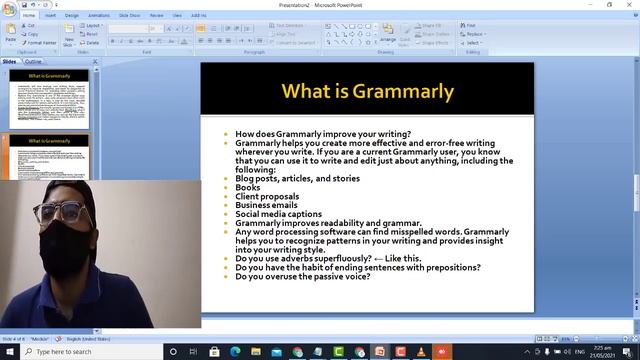Open the Replace dropdown
Image resolution: width=640 pixels, height=360 pixels.
coord(473,34)
